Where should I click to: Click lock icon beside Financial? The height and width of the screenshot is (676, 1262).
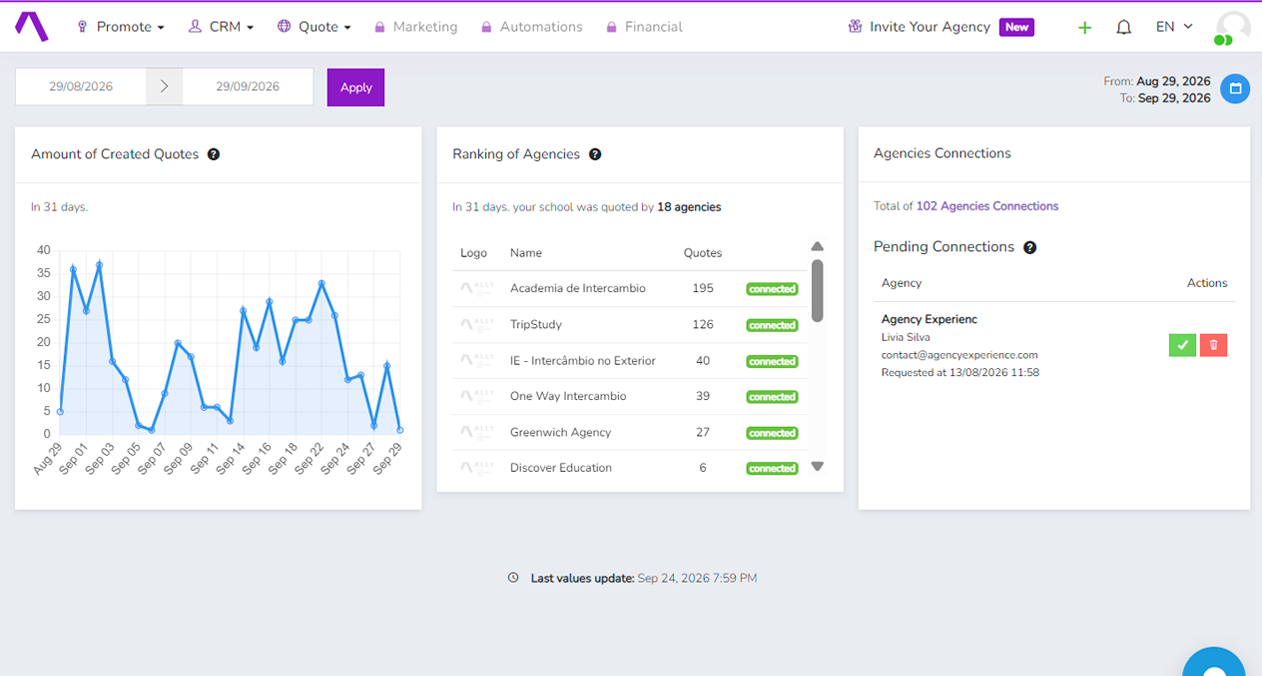click(x=611, y=28)
